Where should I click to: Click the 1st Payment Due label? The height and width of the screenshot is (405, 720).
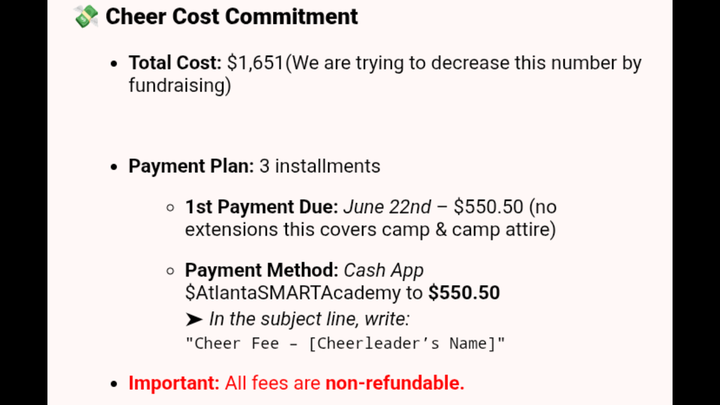(261, 207)
